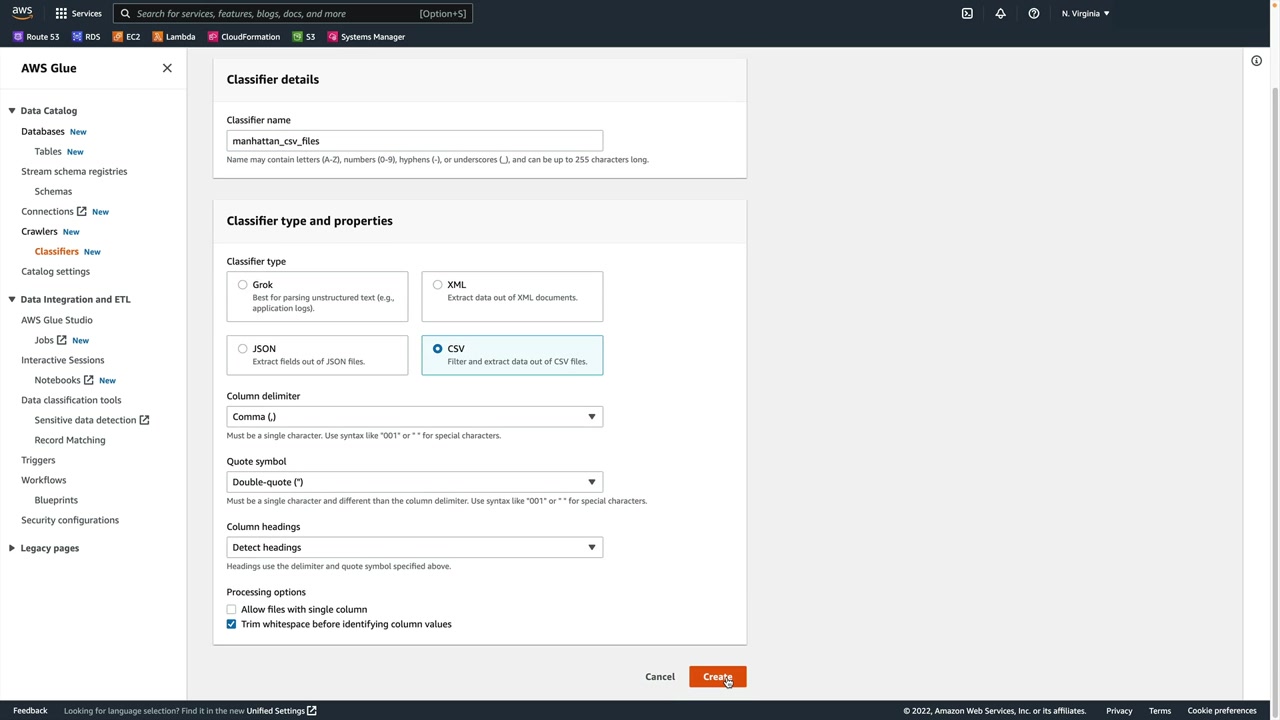1280x720 pixels.
Task: Enable Allow files with single column
Action: pyautogui.click(x=231, y=609)
